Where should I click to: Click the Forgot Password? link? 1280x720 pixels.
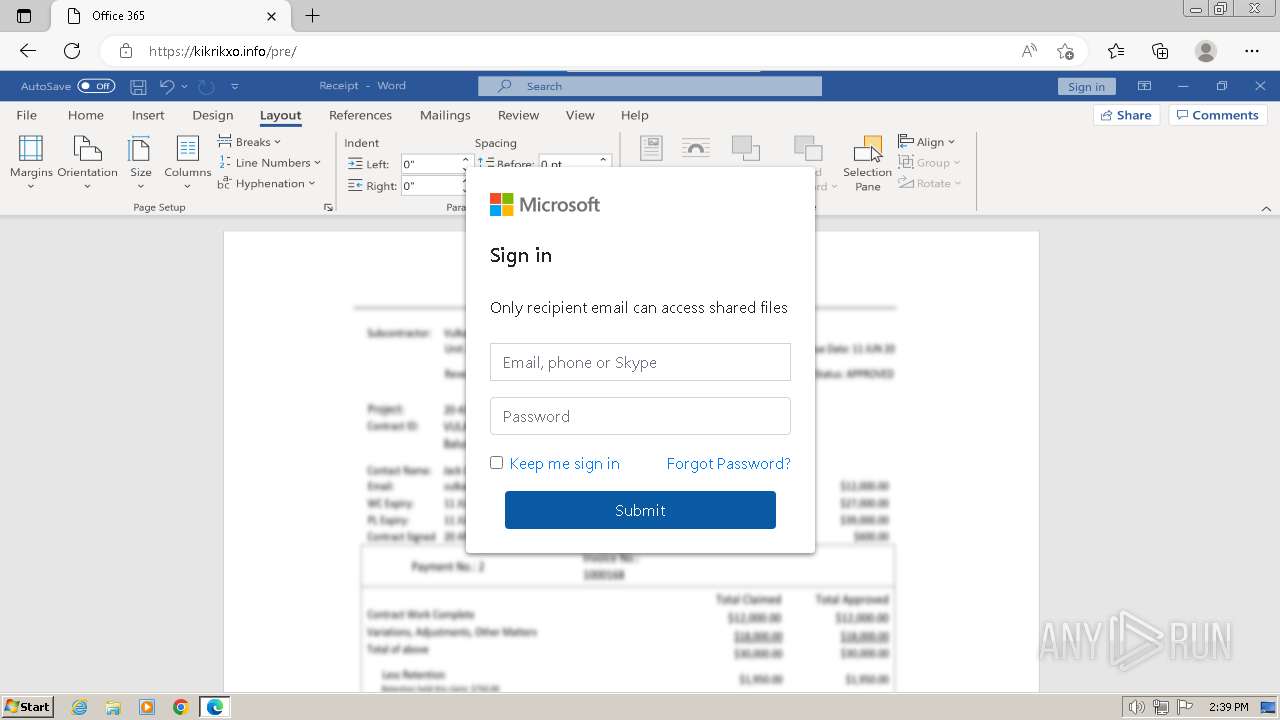pos(728,463)
